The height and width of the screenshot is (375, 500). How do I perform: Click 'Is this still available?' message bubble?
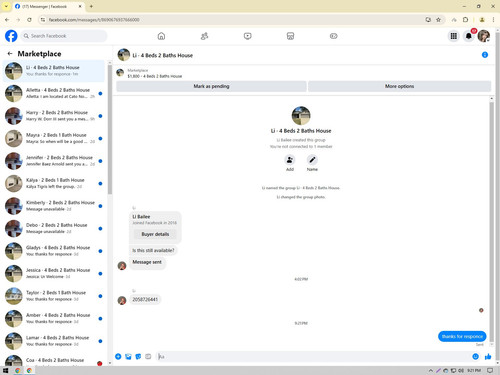point(153,250)
